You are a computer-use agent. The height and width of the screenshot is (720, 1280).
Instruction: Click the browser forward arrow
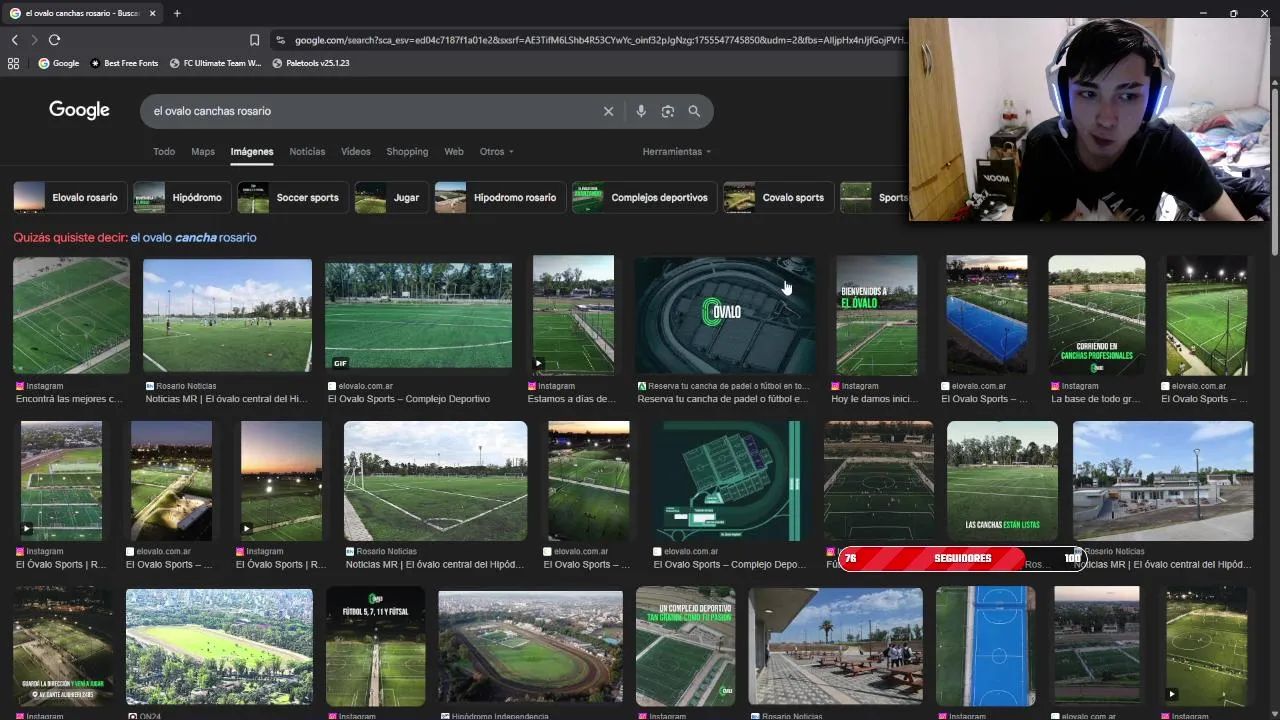pos(34,40)
